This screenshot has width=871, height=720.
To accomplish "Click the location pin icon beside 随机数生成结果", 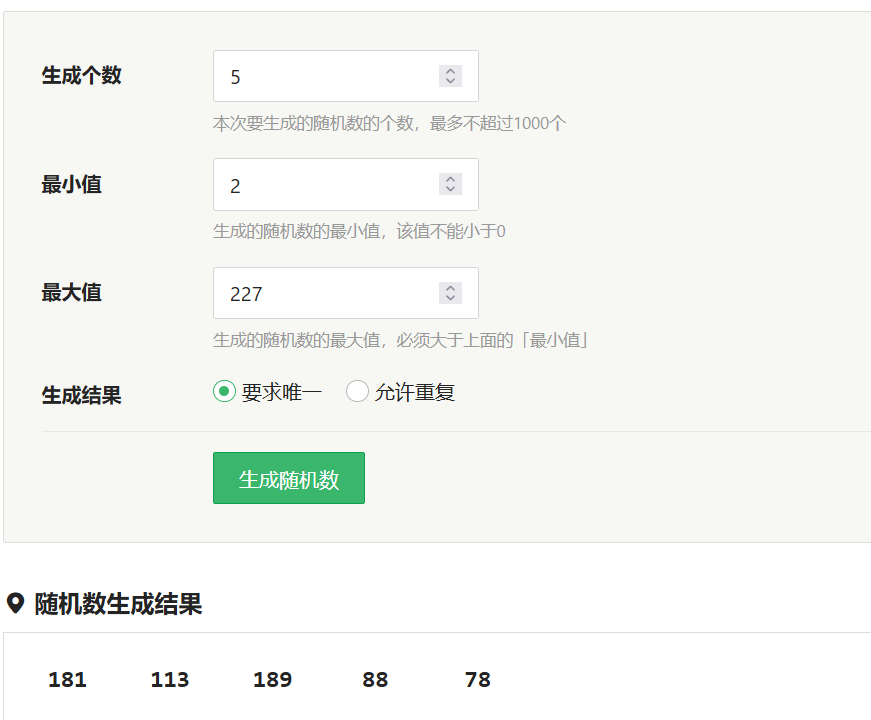I will point(16,603).
